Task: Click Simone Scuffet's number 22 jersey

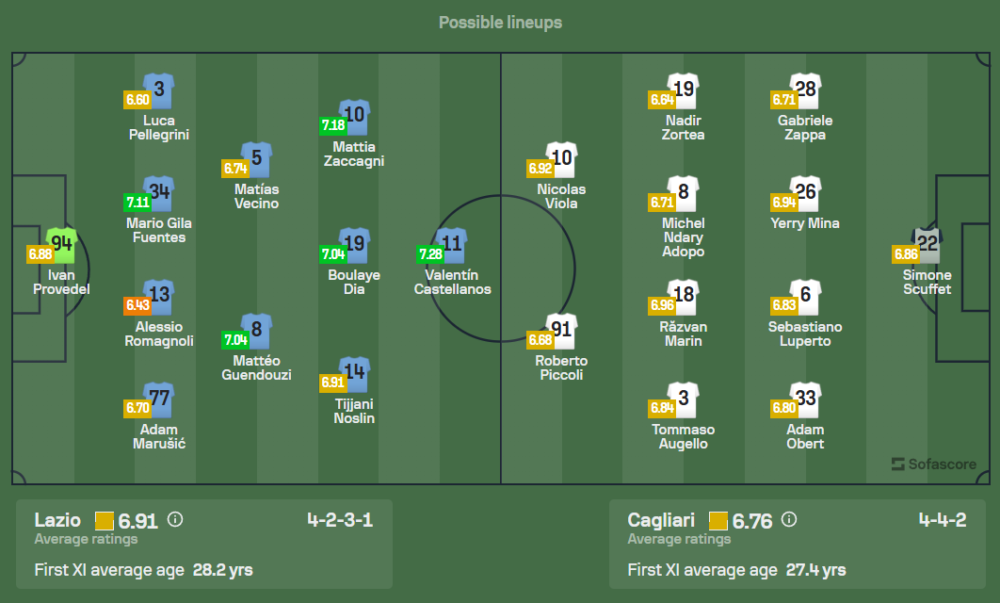Action: pyautogui.click(x=927, y=244)
